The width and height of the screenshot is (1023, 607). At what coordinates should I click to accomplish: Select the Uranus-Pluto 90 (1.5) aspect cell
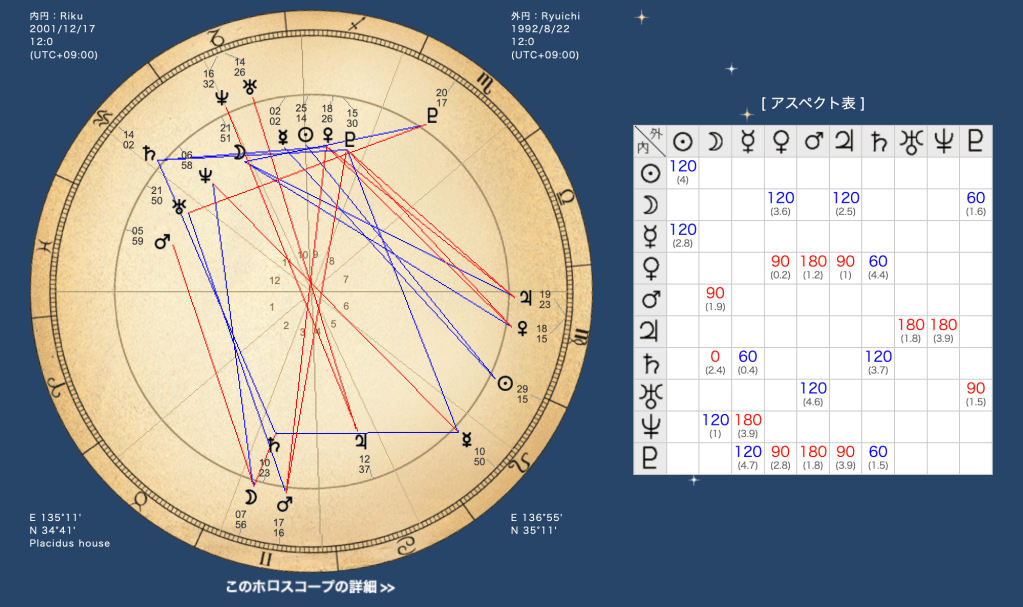[976, 394]
